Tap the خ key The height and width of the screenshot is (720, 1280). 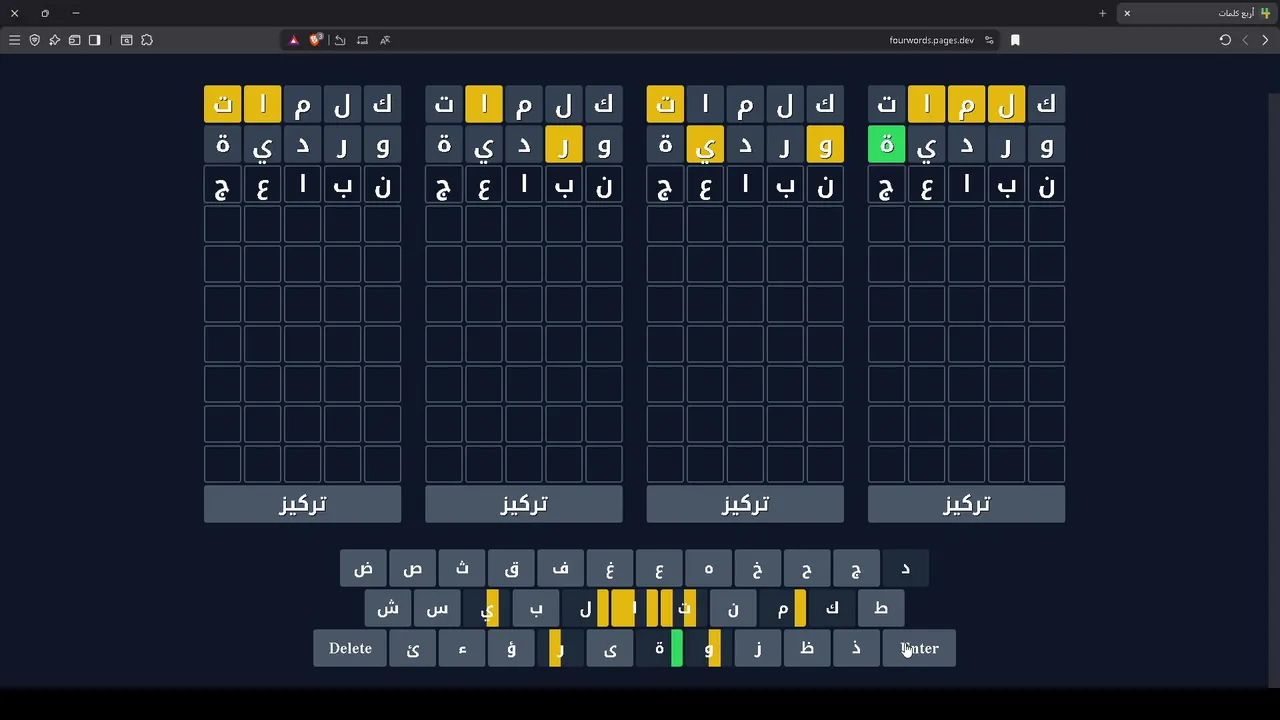[x=757, y=568]
